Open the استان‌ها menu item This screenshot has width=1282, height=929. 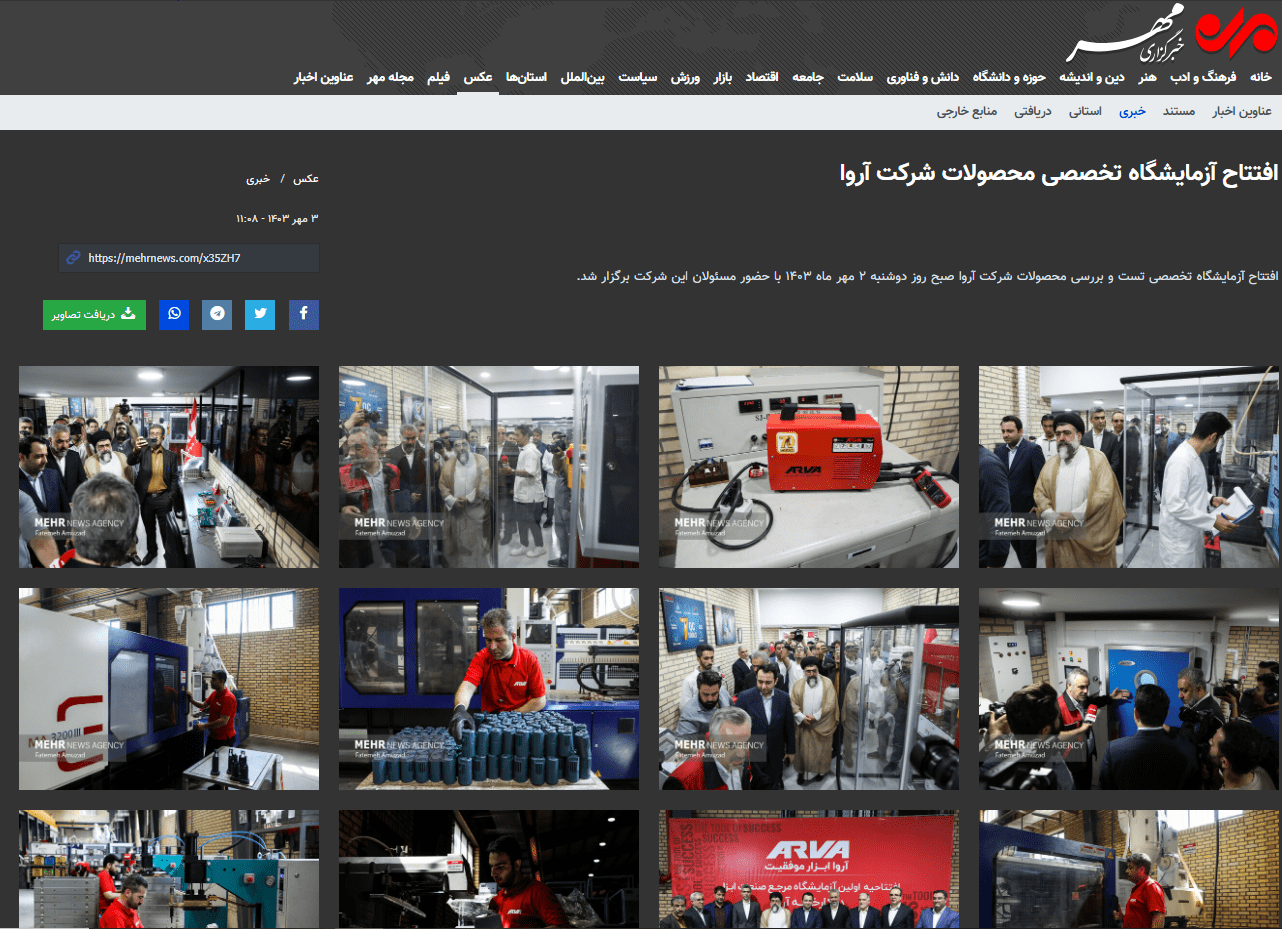[527, 77]
